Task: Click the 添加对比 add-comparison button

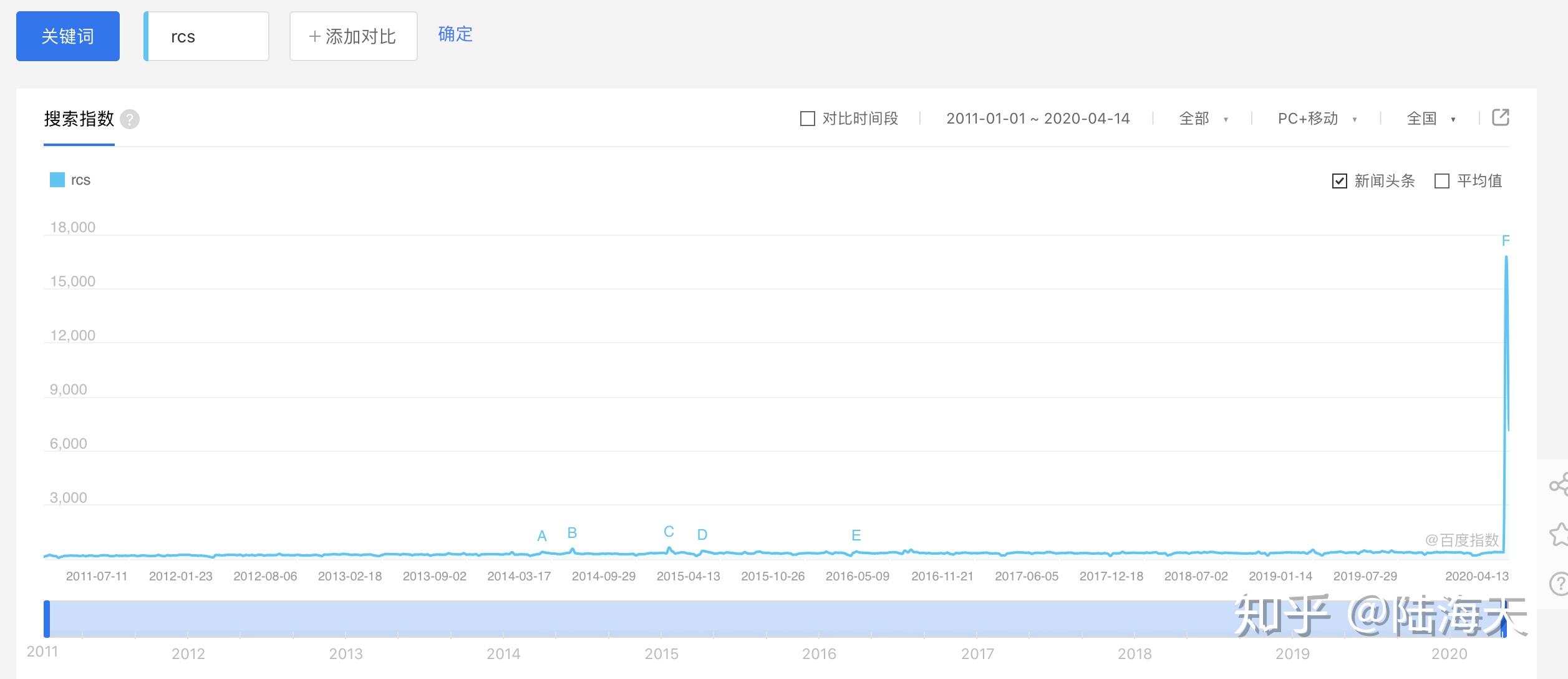Action: (x=352, y=36)
